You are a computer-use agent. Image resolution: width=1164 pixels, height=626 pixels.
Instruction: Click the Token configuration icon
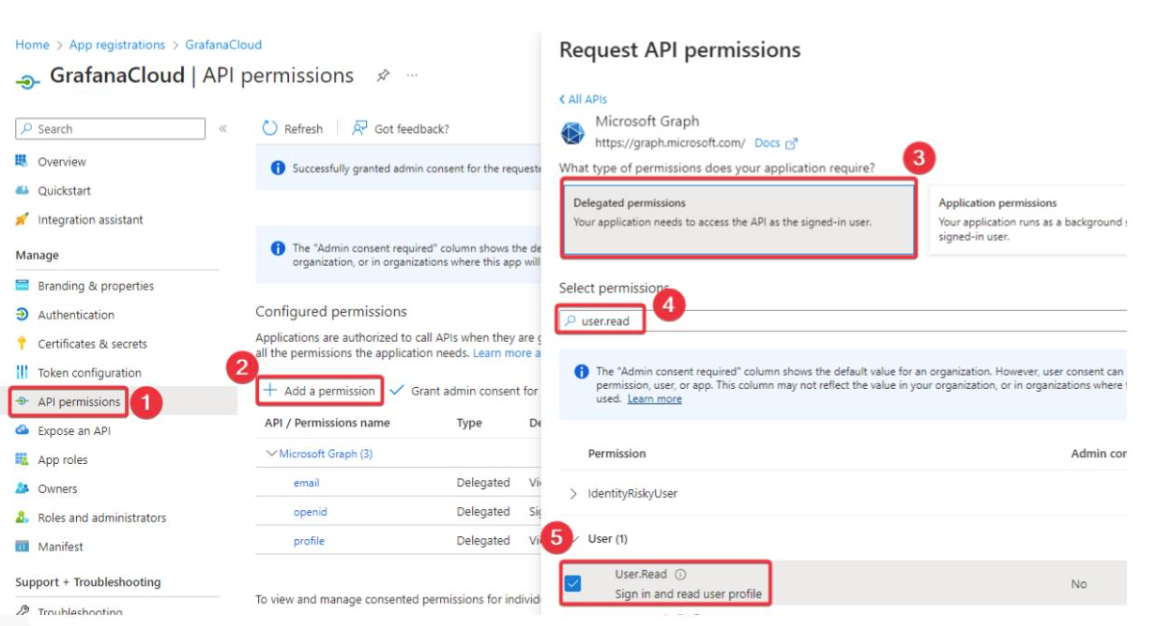[22, 372]
